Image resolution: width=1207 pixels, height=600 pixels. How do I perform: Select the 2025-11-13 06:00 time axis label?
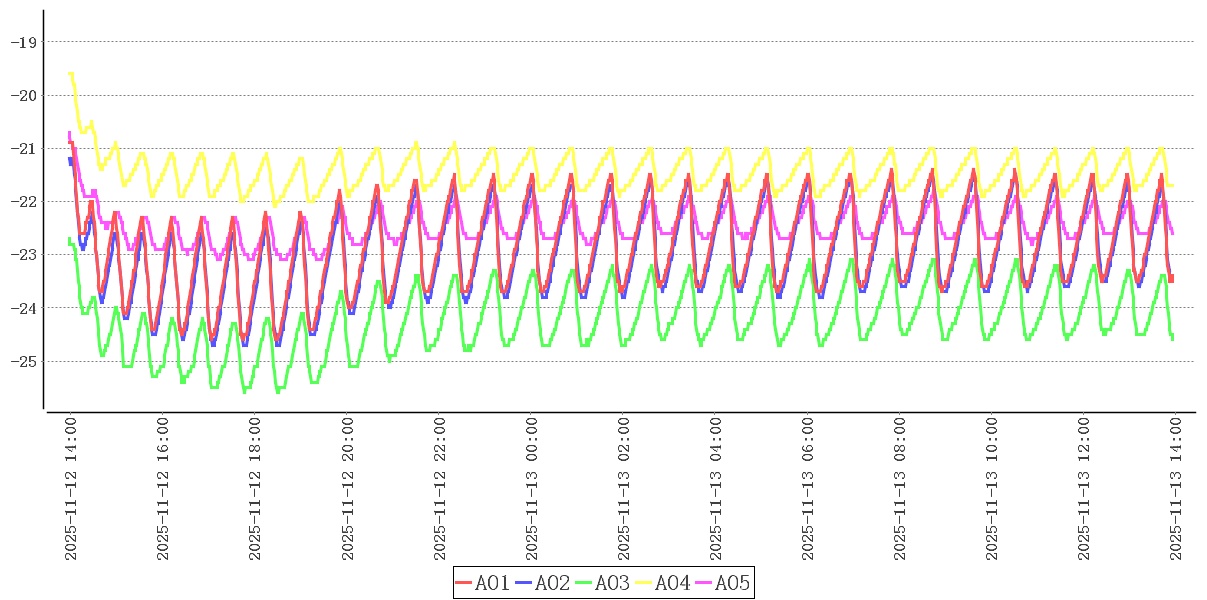click(807, 489)
